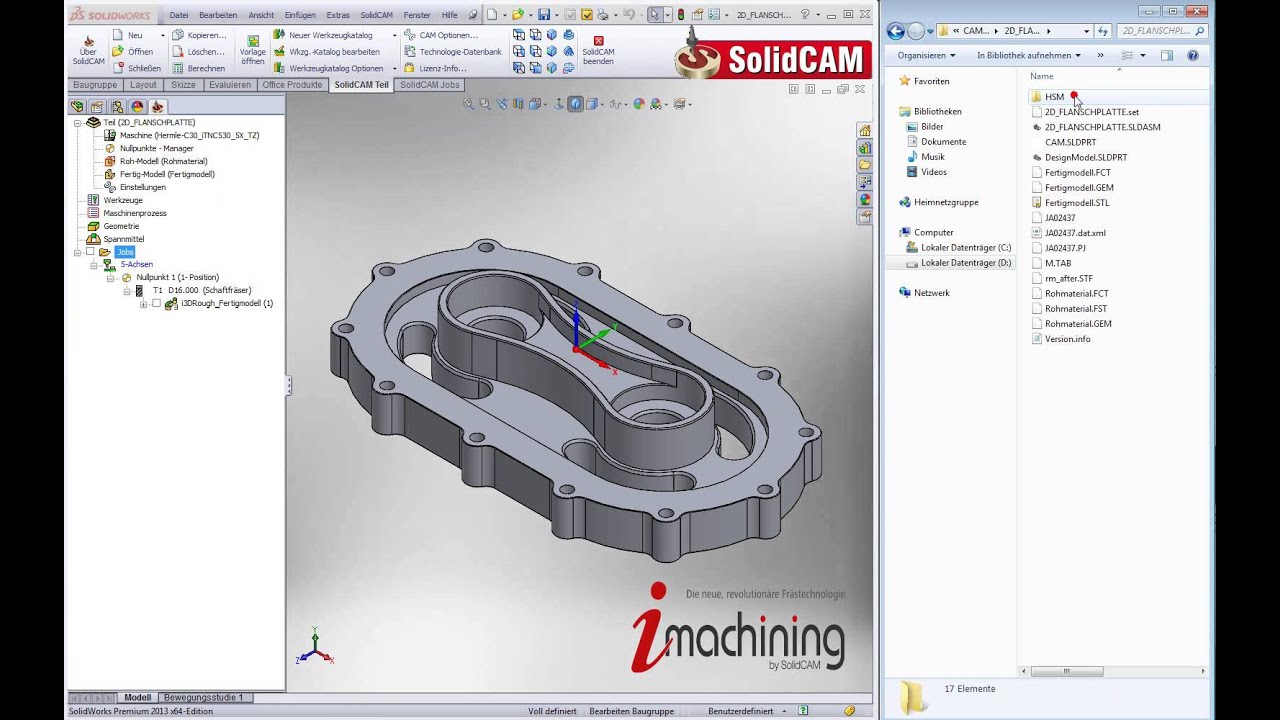Expand Werkzeugkatalog Optionen dropdown arrow
The image size is (1280, 720).
click(394, 68)
